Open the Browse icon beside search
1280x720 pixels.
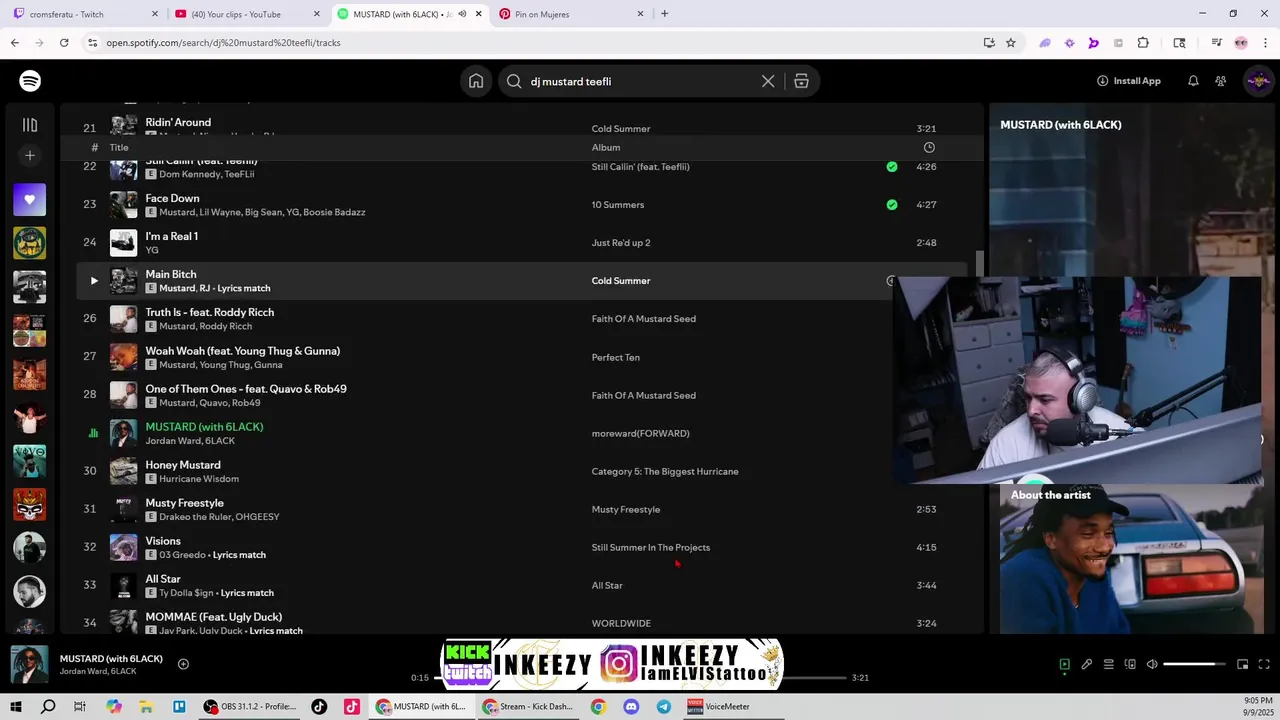pyautogui.click(x=801, y=81)
